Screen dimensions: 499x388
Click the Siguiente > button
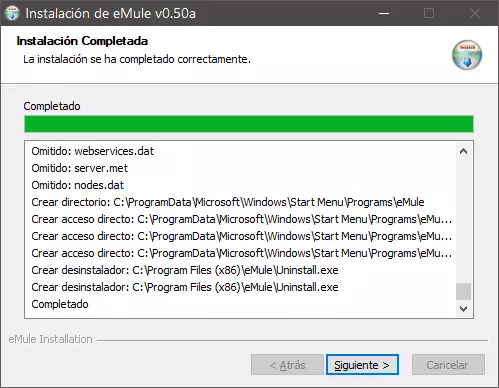362,365
